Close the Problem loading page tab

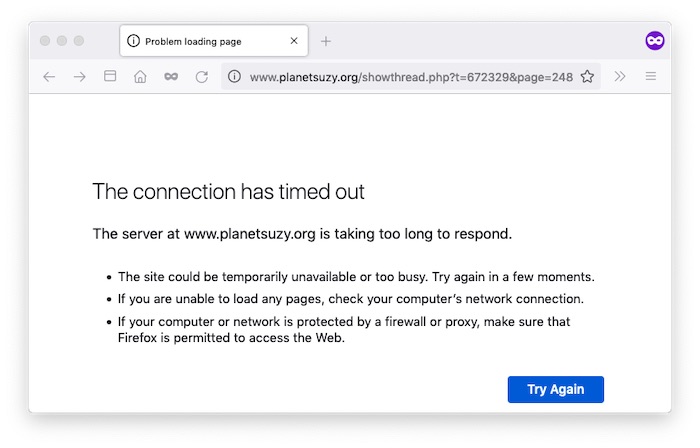tap(294, 41)
